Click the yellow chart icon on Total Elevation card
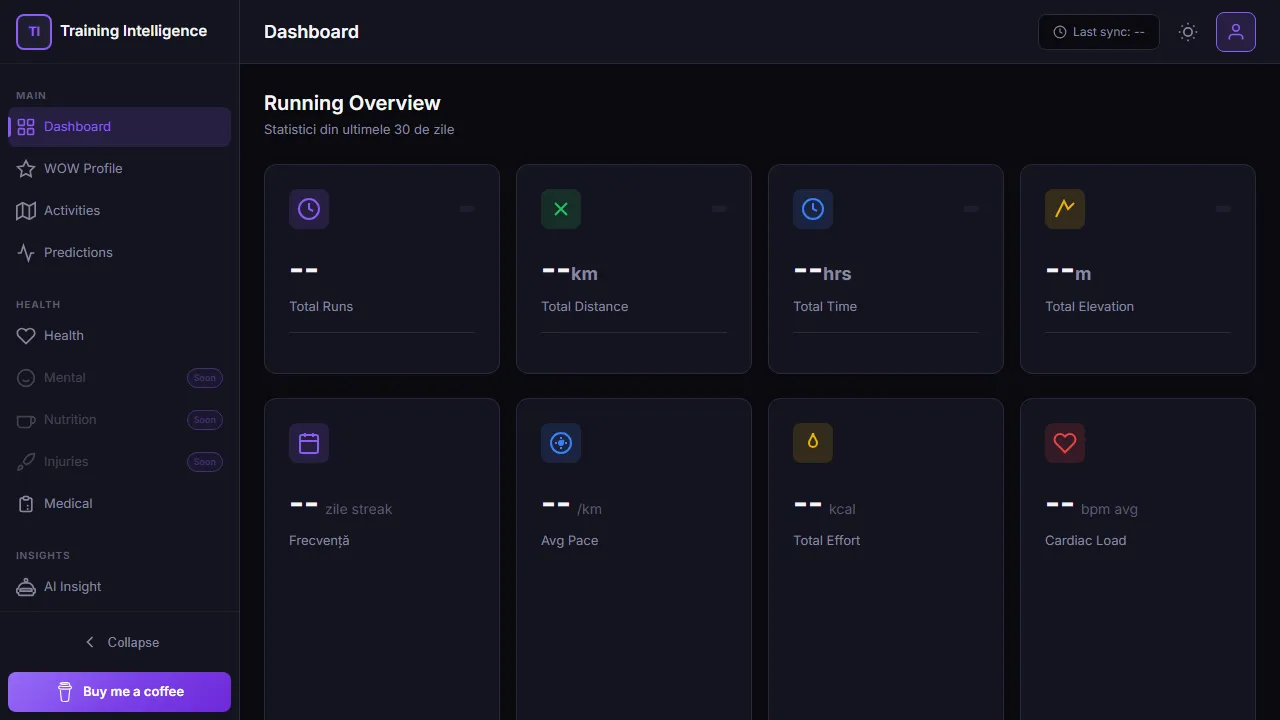 pyautogui.click(x=1065, y=209)
